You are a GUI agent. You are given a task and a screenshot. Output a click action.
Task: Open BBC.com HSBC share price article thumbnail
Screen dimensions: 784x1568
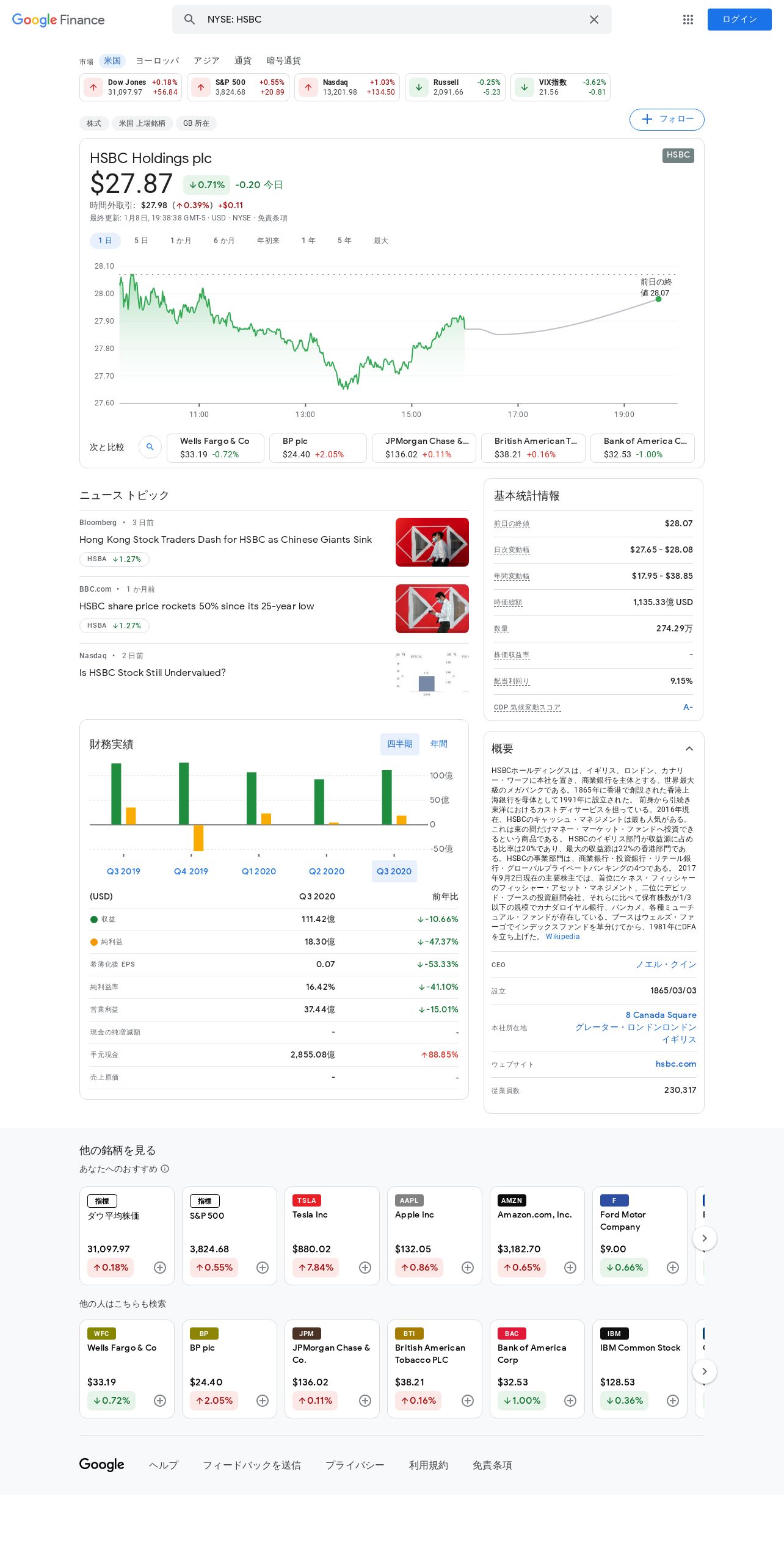432,609
